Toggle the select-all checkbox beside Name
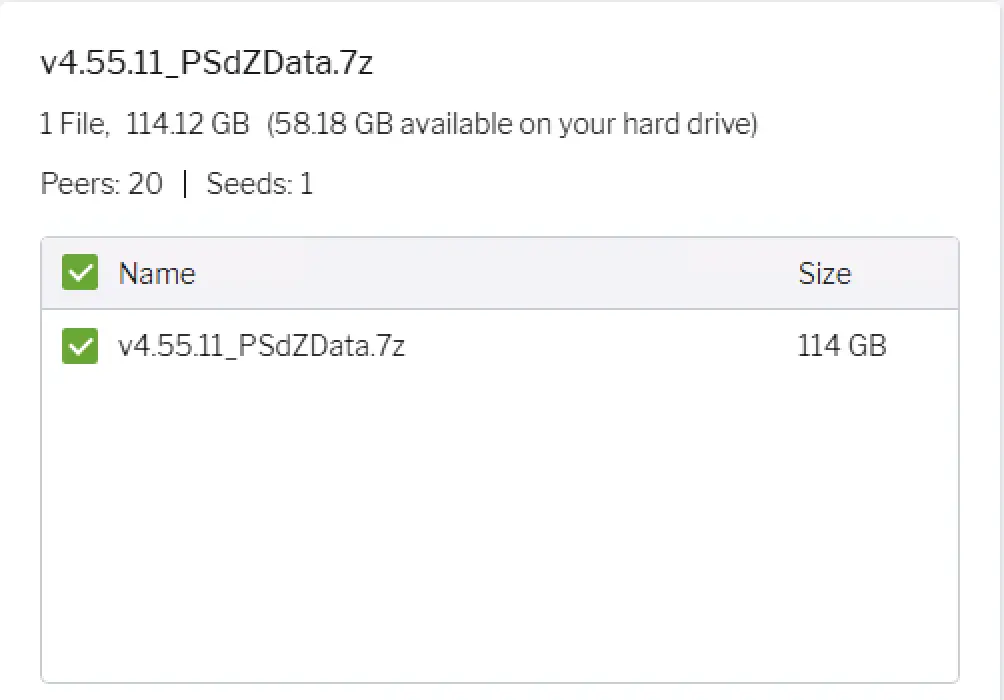This screenshot has width=1004, height=700. (x=80, y=273)
